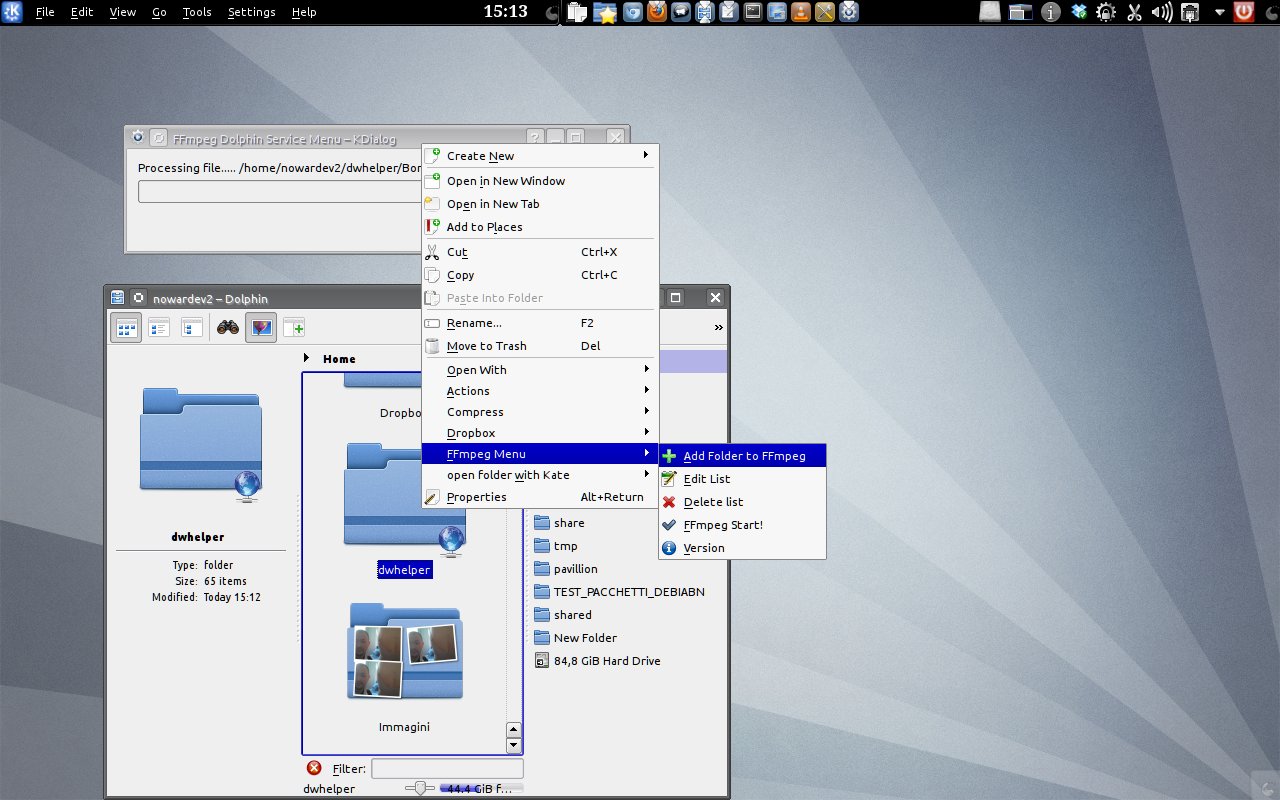Image resolution: width=1280 pixels, height=800 pixels.
Task: Click Edit List in FFmpeg submenu
Action: [742, 479]
